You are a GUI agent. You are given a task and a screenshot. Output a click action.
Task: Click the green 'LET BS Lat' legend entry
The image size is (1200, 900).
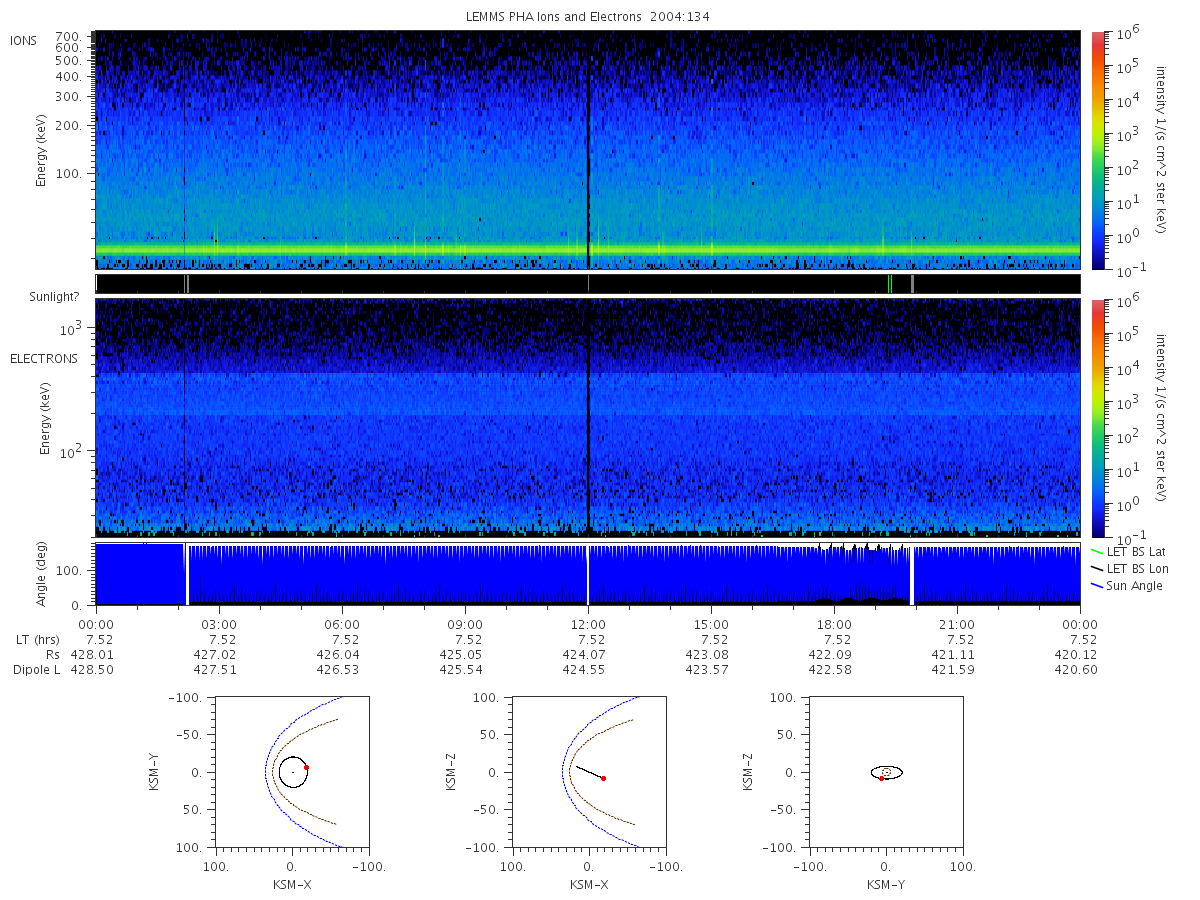1127,552
